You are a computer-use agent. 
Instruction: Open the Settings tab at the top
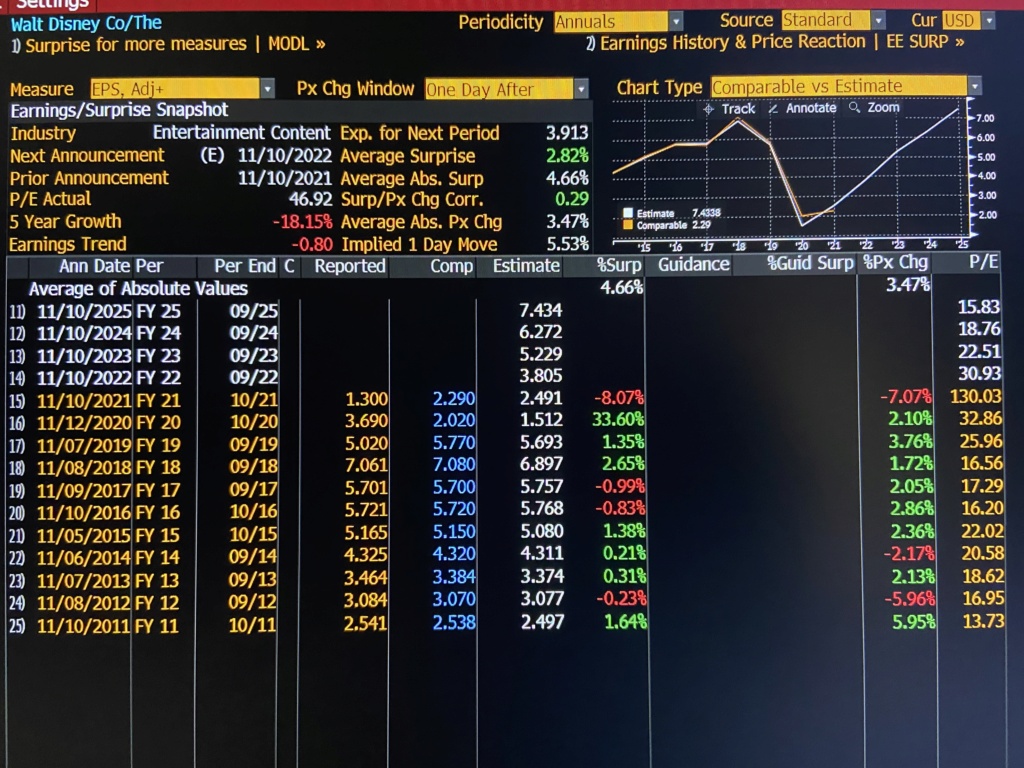(52, 4)
